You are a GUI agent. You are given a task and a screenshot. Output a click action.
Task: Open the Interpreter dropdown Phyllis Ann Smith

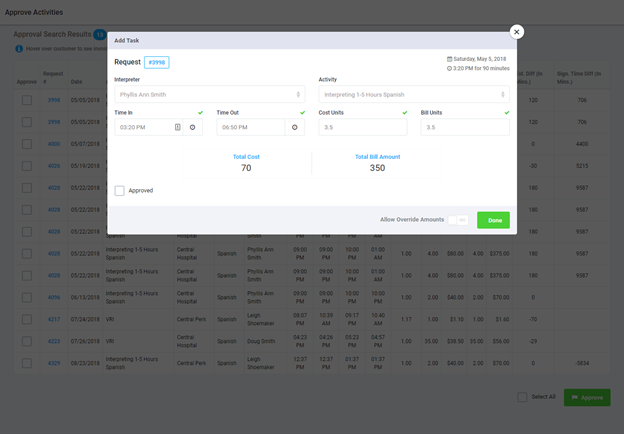(x=210, y=95)
